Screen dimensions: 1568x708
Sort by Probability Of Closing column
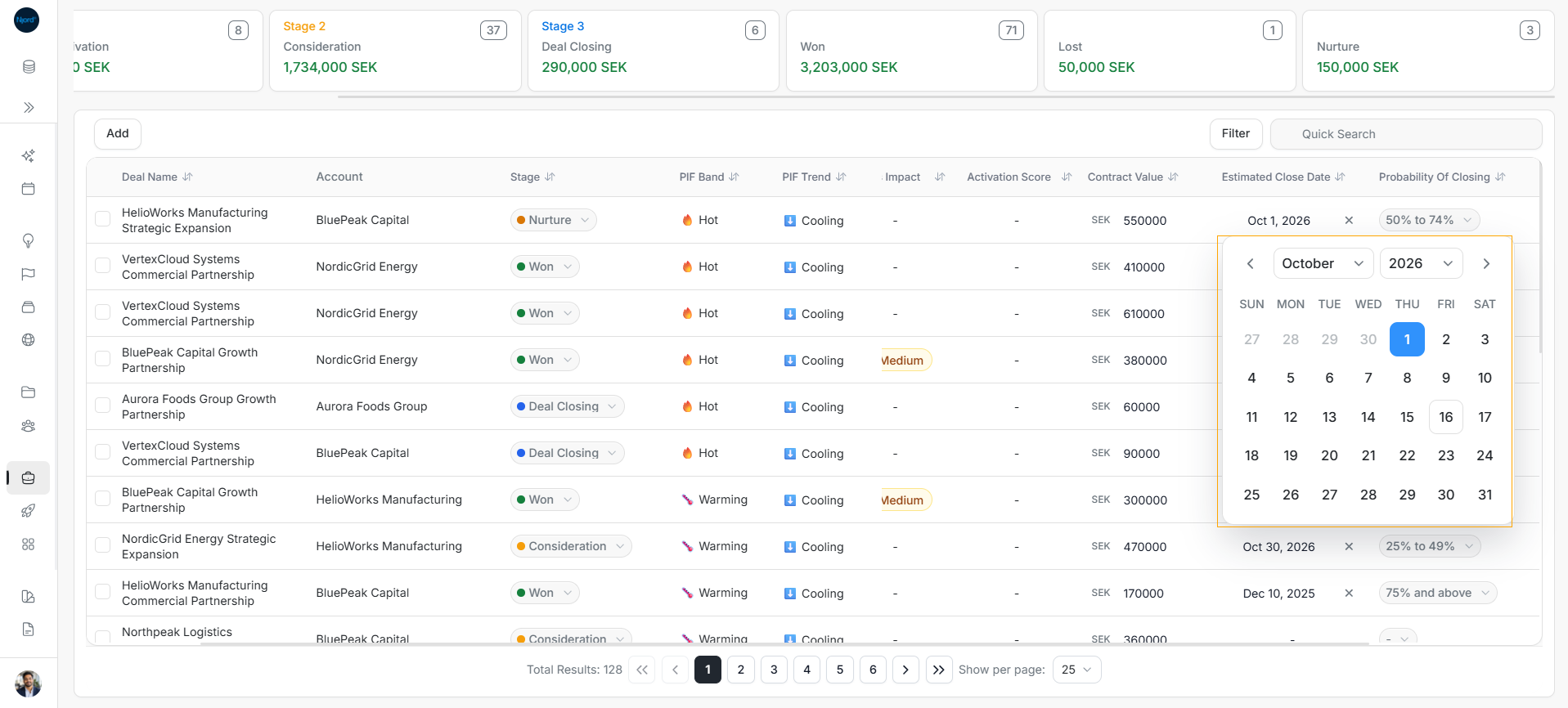[1500, 177]
